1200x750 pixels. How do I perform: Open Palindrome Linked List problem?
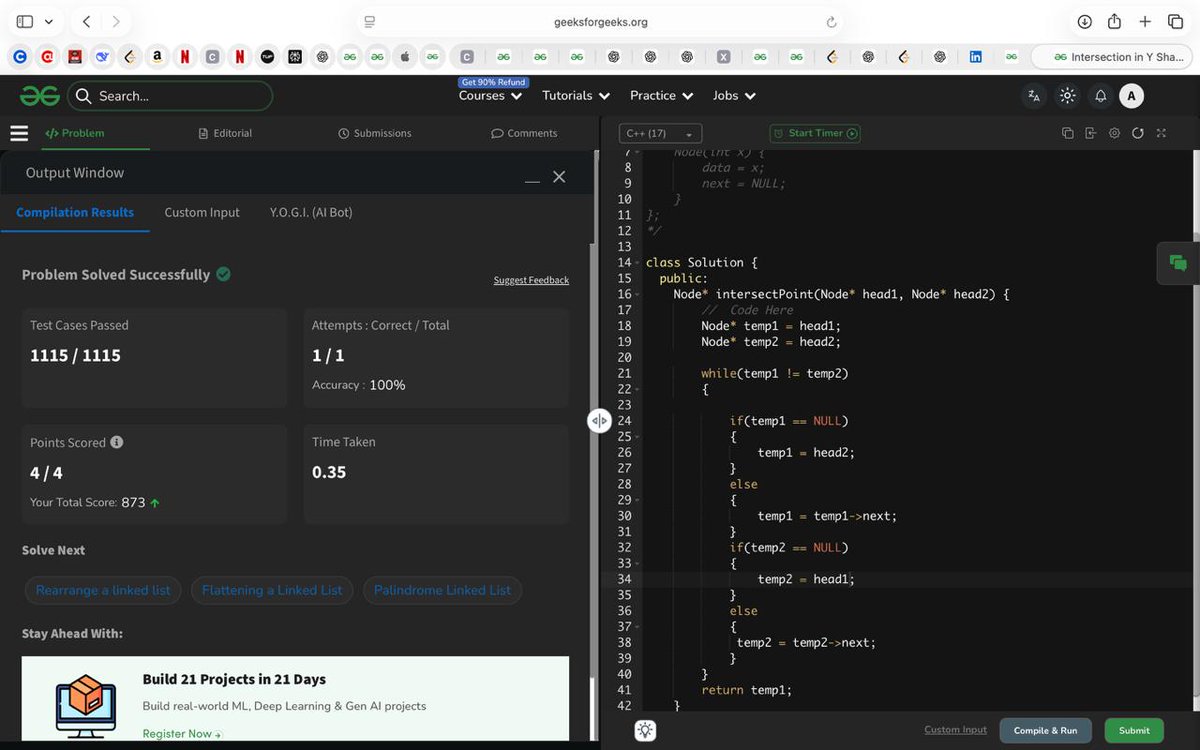(x=442, y=590)
